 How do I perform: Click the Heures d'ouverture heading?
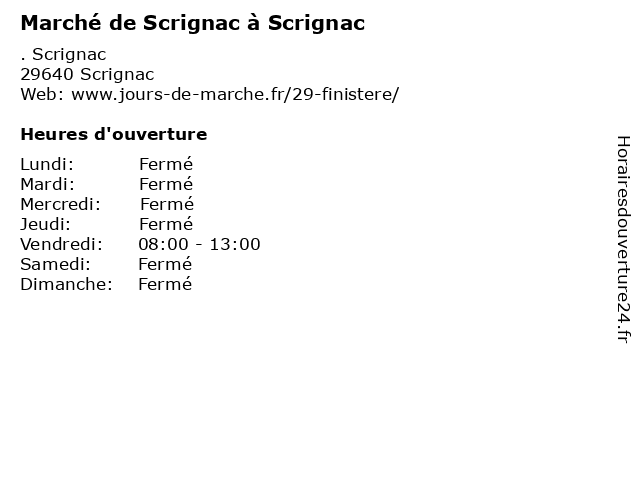(113, 134)
